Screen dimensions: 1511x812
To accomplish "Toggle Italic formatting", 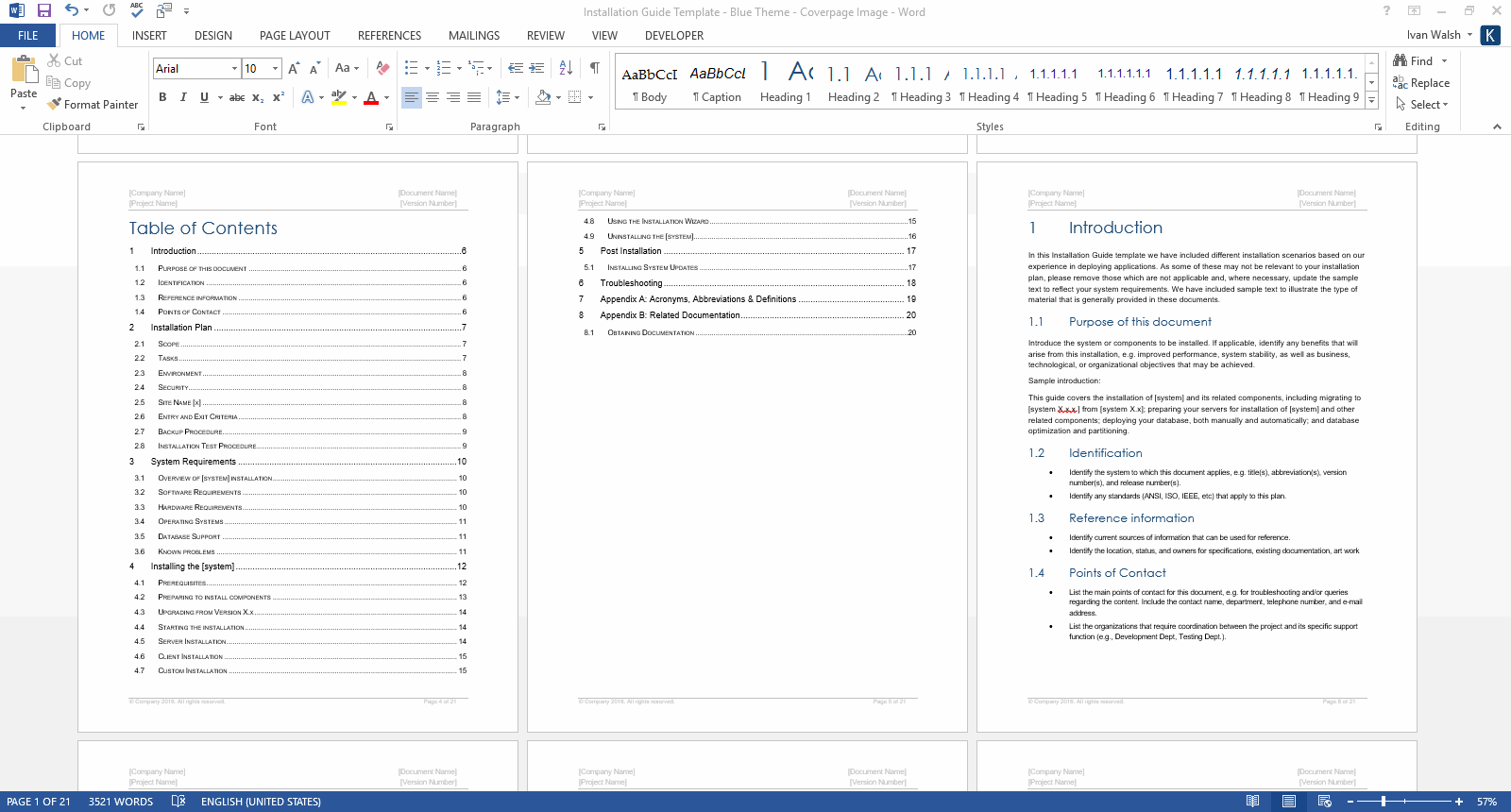I will [x=183, y=97].
